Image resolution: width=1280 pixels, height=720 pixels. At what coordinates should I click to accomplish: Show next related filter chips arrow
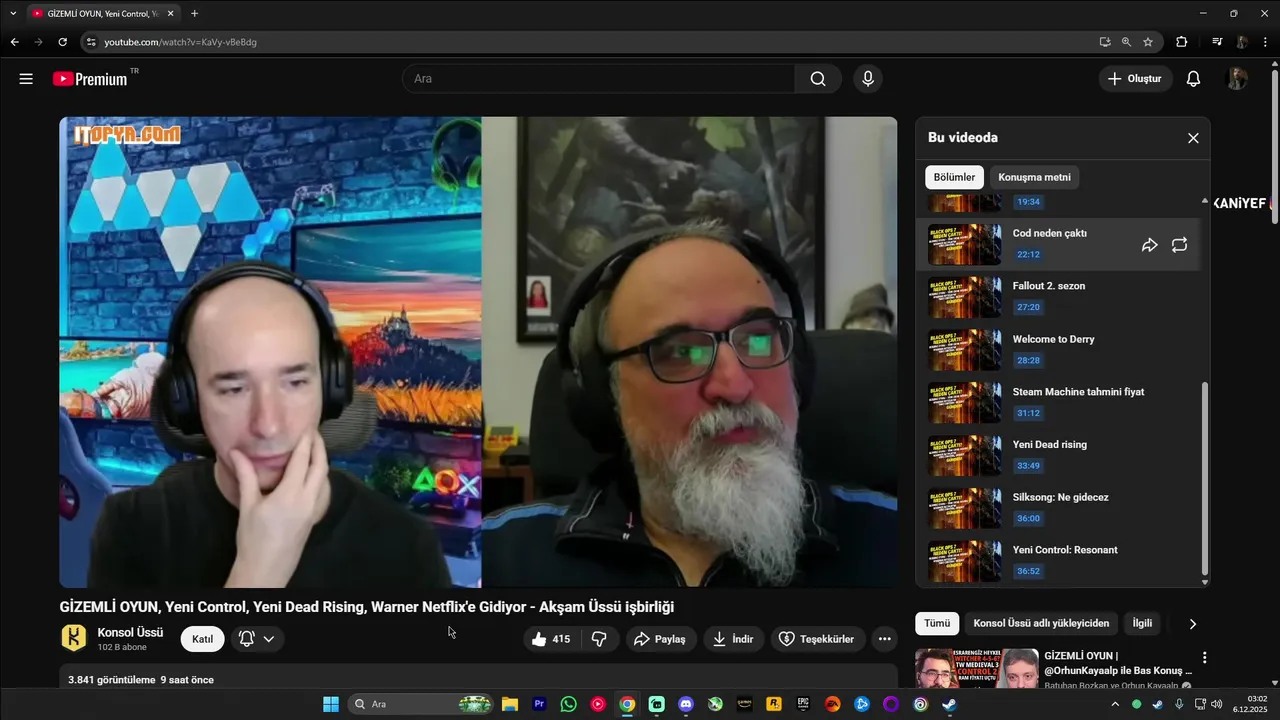tap(1192, 624)
